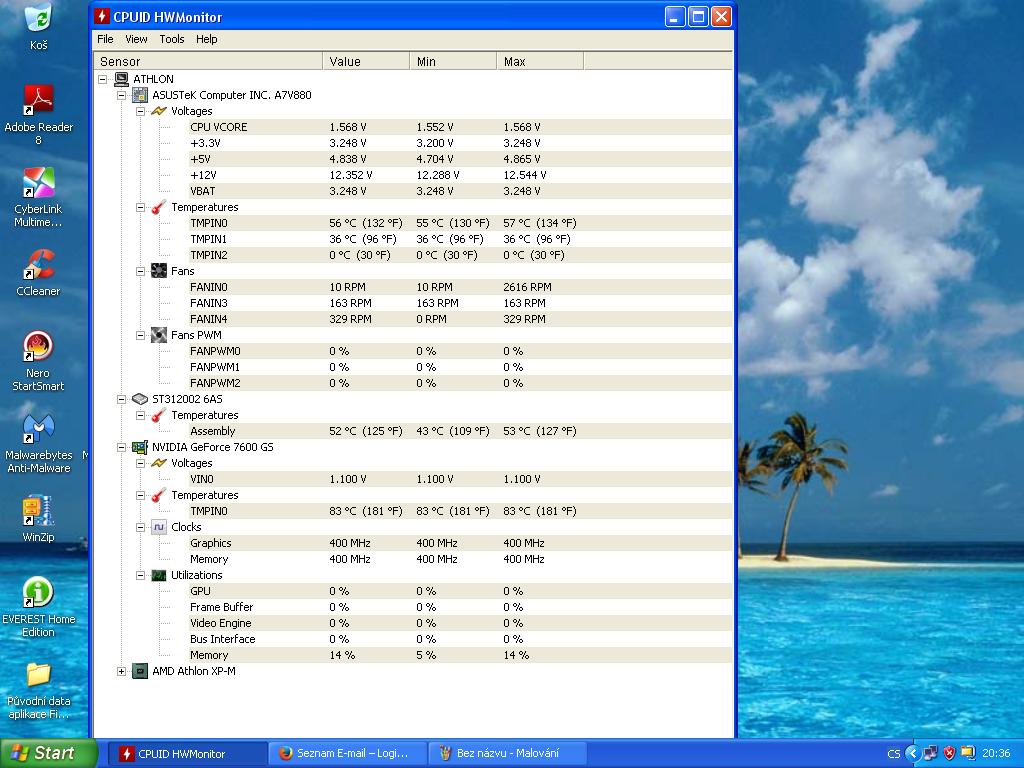The width and height of the screenshot is (1024, 768).
Task: Open the Adobe Reader 8 desktop icon
Action: pos(38,101)
